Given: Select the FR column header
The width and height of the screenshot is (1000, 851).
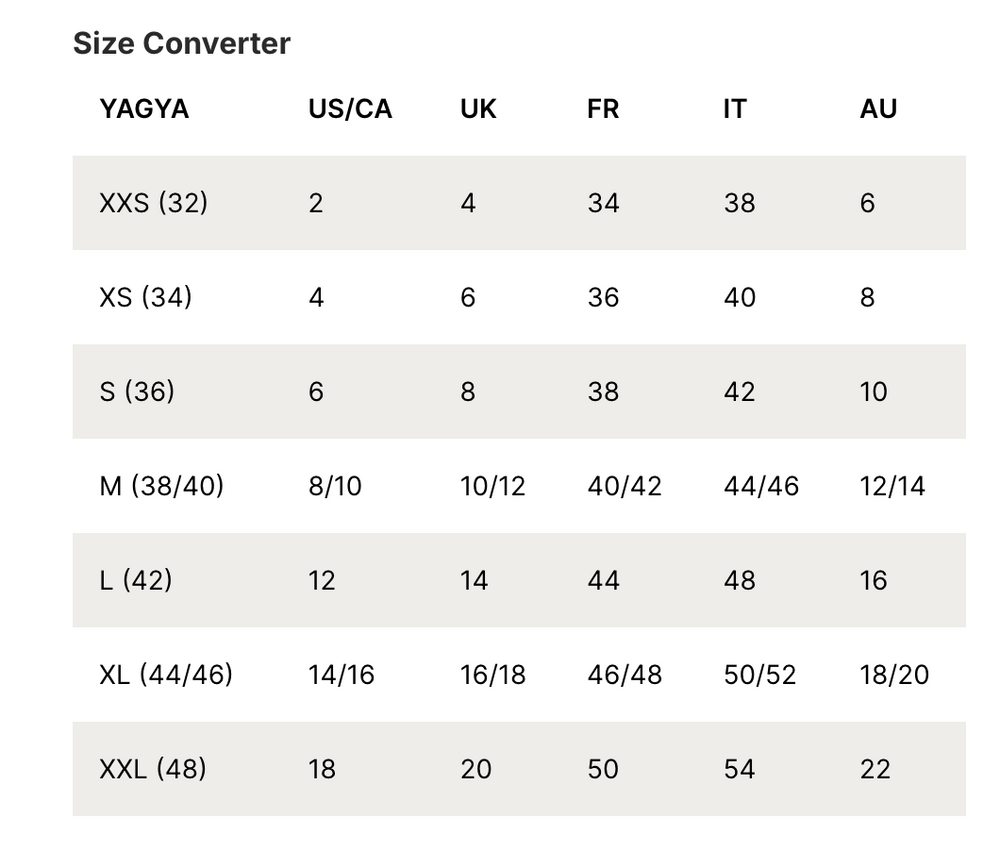Looking at the screenshot, I should tap(603, 109).
